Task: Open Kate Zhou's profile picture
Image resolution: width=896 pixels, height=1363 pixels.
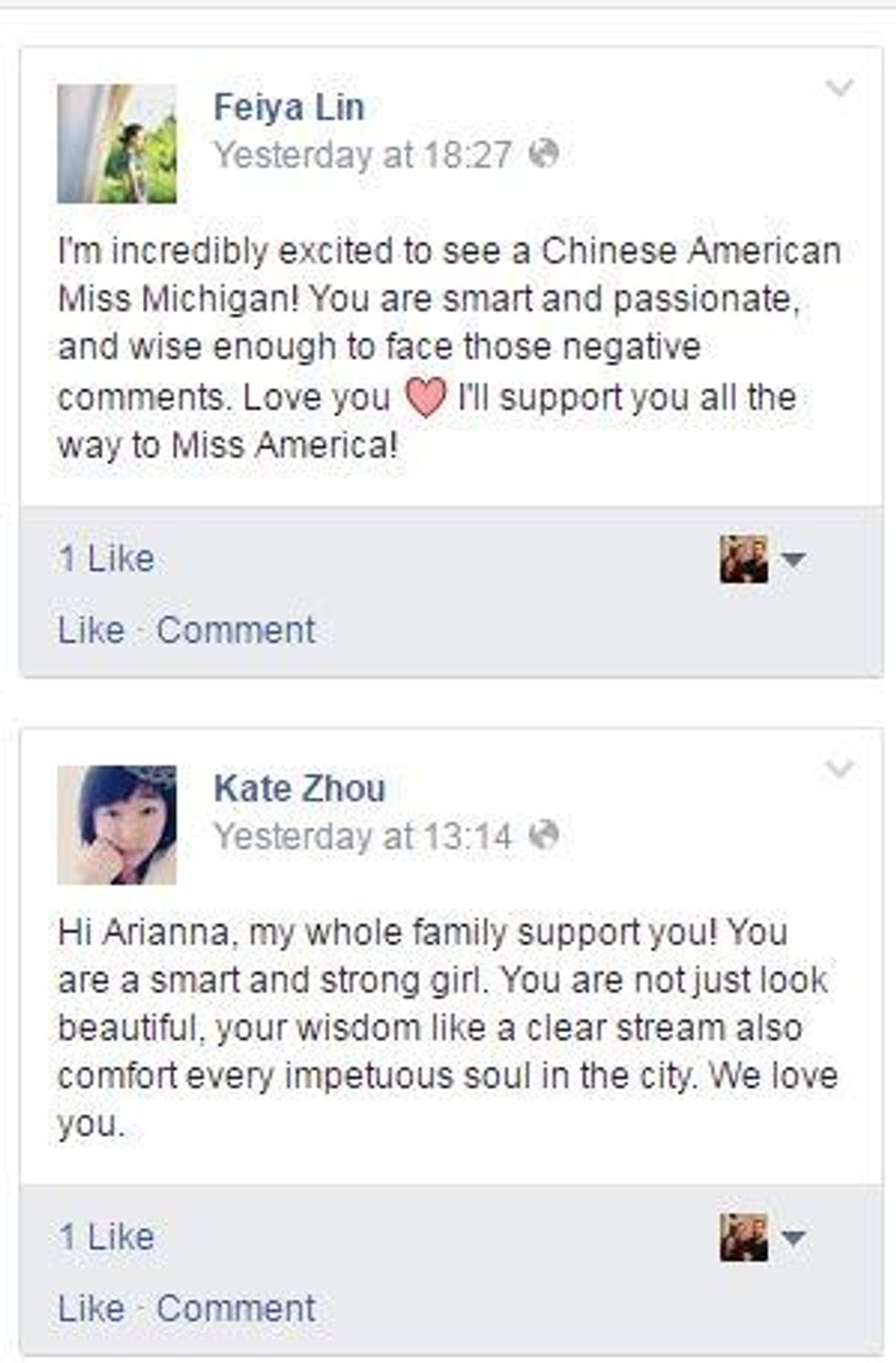Action: click(117, 824)
